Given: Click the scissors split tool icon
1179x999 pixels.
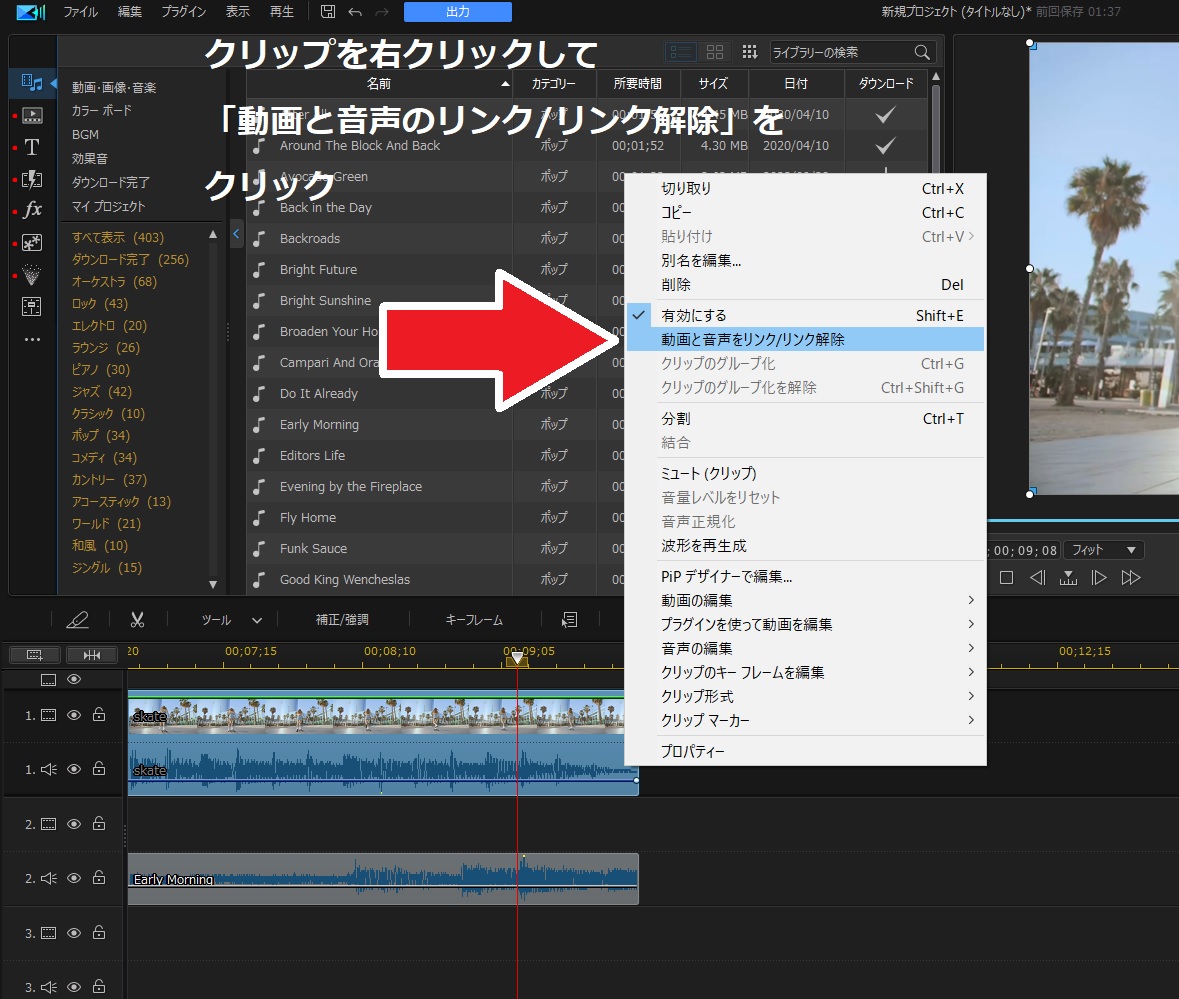Looking at the screenshot, I should point(137,620).
